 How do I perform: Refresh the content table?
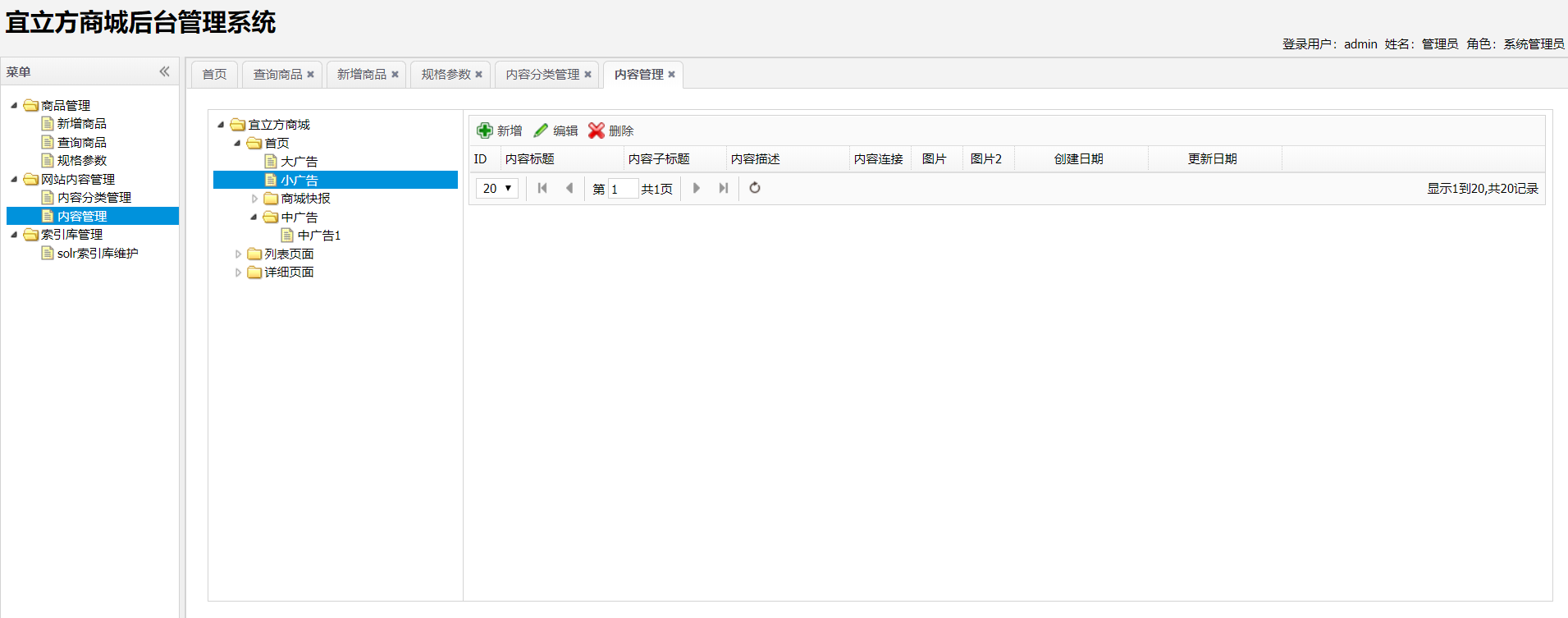[x=755, y=188]
